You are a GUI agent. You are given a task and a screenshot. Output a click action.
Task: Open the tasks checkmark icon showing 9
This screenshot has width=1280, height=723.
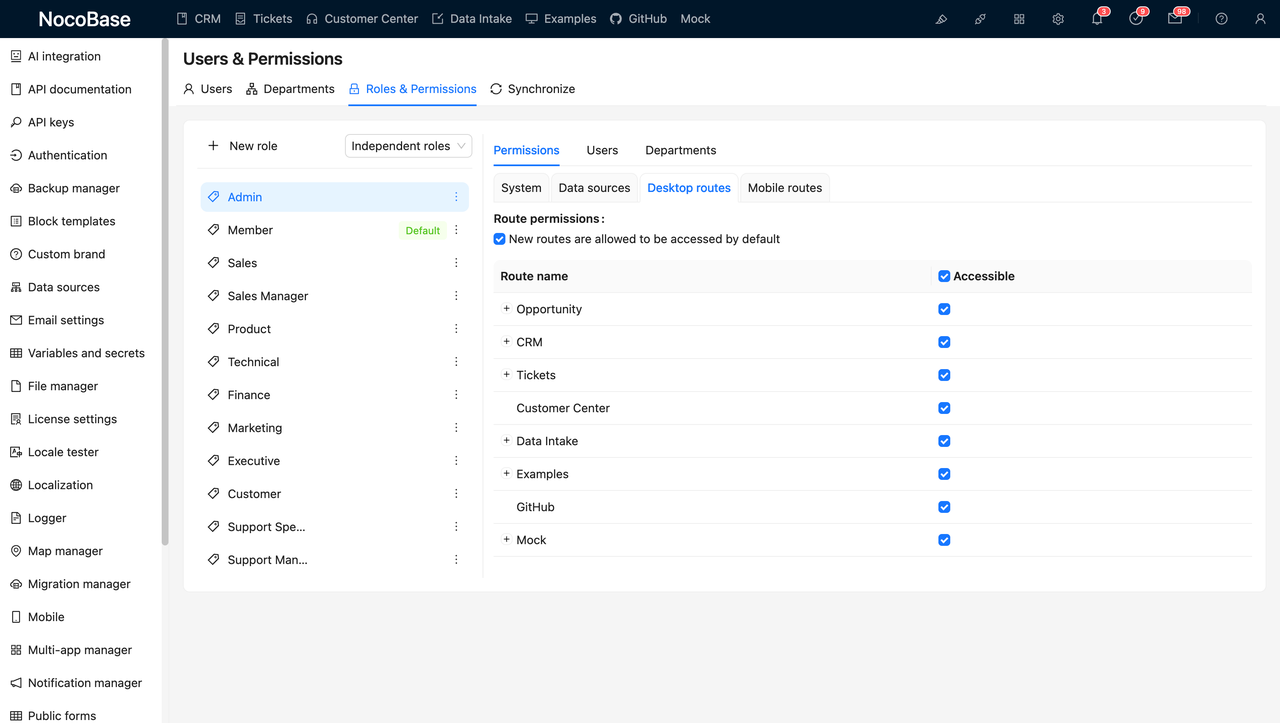click(1135, 18)
